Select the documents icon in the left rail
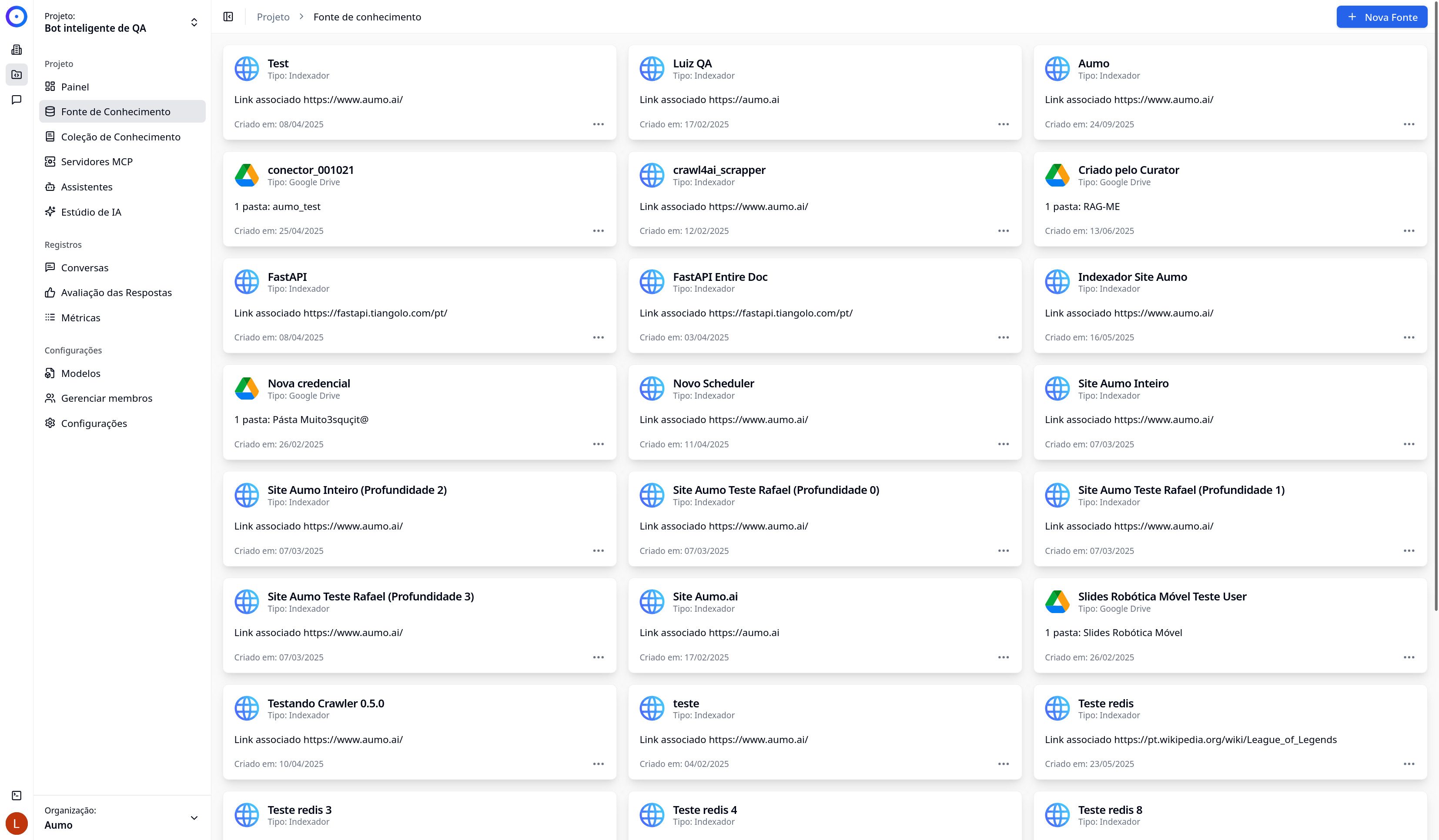1439x840 pixels. pos(17,49)
